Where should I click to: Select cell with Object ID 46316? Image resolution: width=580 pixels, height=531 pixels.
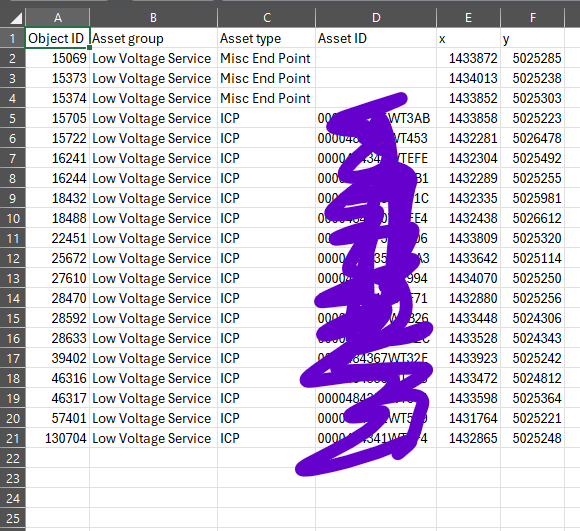click(x=57, y=378)
